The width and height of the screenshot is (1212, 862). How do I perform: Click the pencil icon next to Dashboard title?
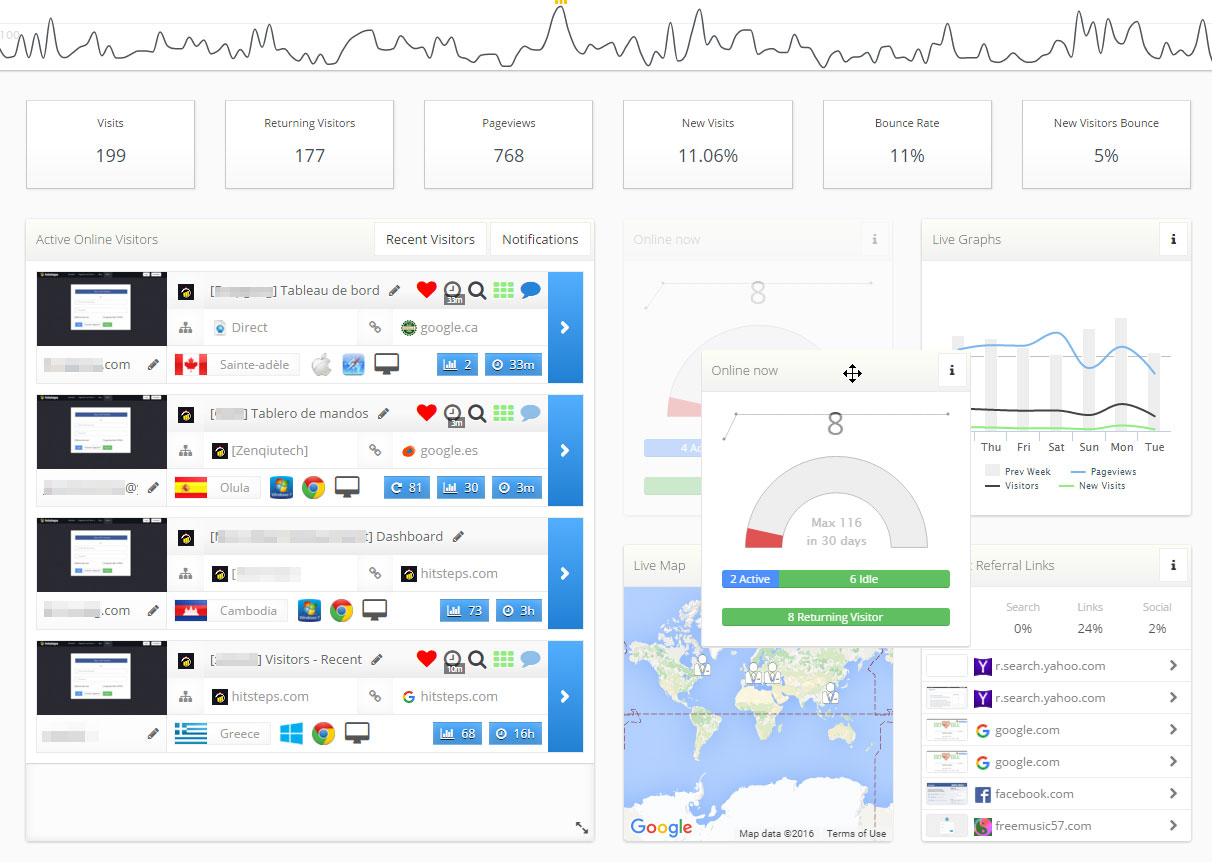[x=458, y=536]
